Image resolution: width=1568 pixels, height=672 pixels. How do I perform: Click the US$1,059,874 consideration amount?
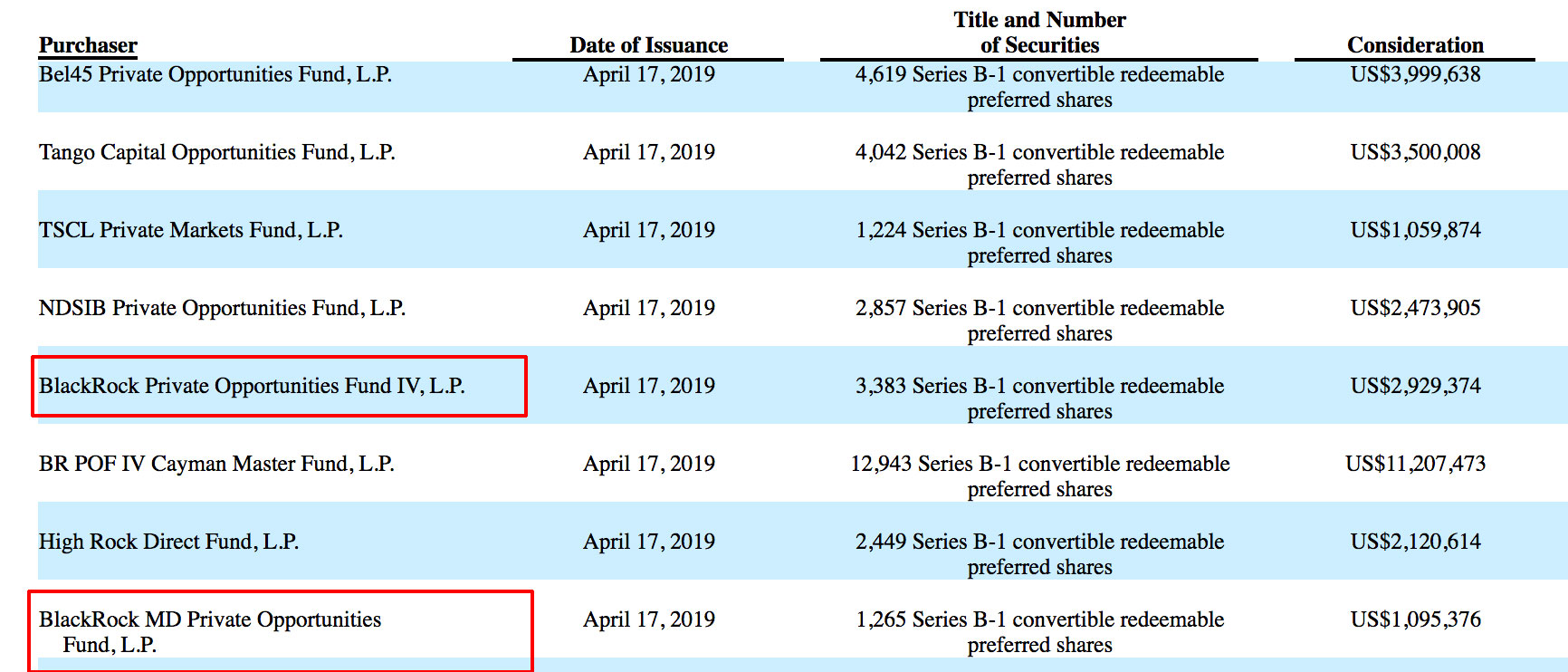1415,230
